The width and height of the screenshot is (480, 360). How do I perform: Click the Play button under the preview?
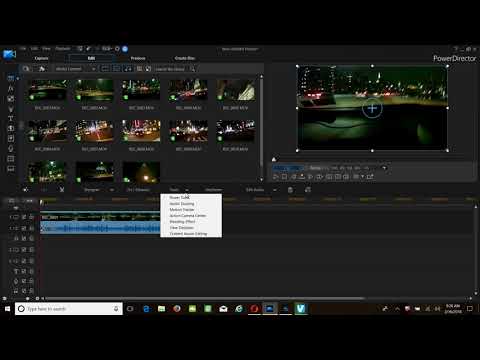click(276, 177)
